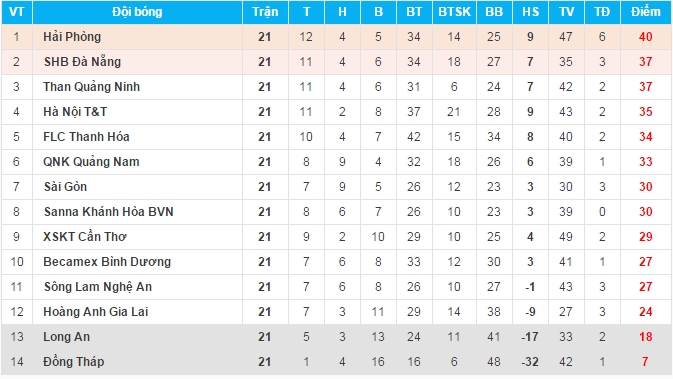Select Becamex Bình Dương team
673x379 pixels.
coord(107,261)
